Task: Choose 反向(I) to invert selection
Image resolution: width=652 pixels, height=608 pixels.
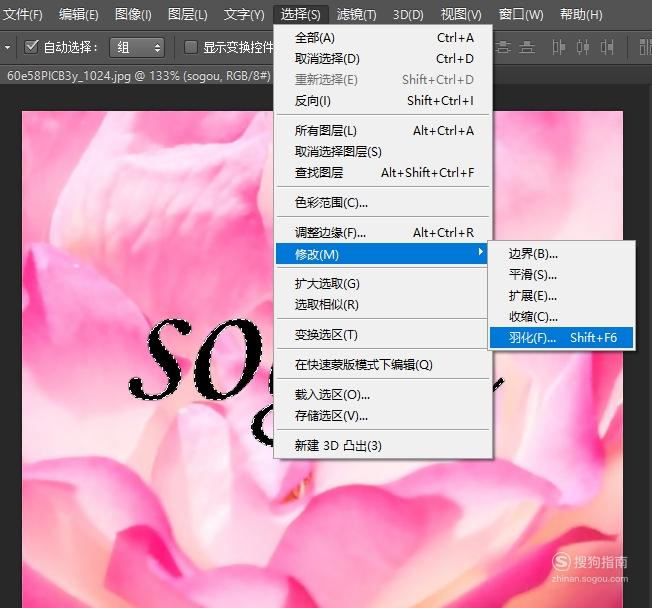Action: point(383,101)
